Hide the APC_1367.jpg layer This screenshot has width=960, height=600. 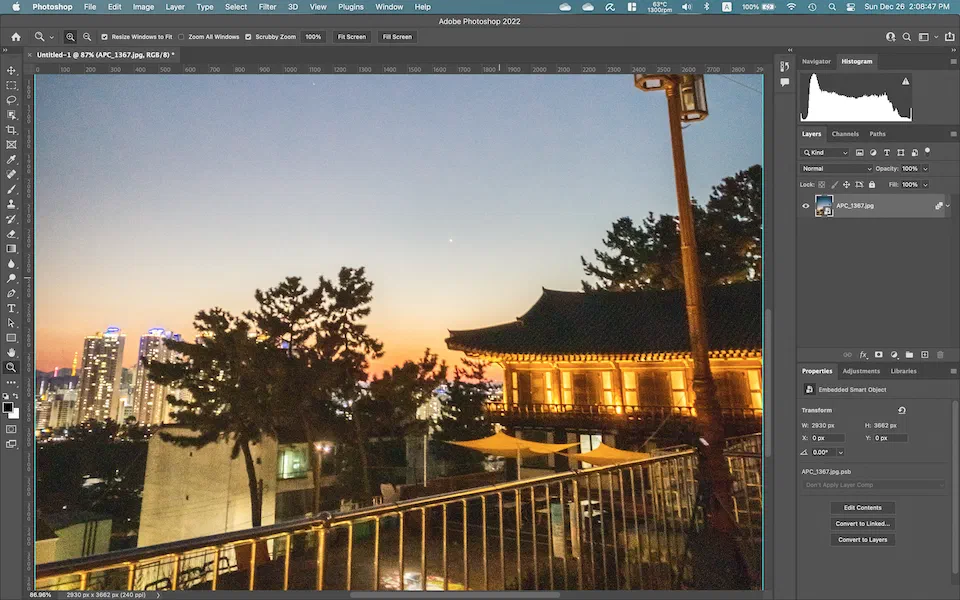tap(806, 206)
